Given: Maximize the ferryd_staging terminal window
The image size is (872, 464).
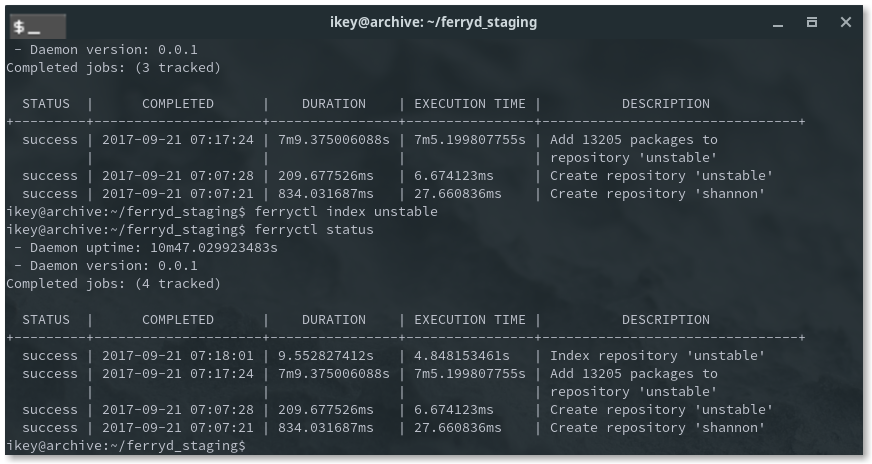Looking at the screenshot, I should [x=812, y=22].
